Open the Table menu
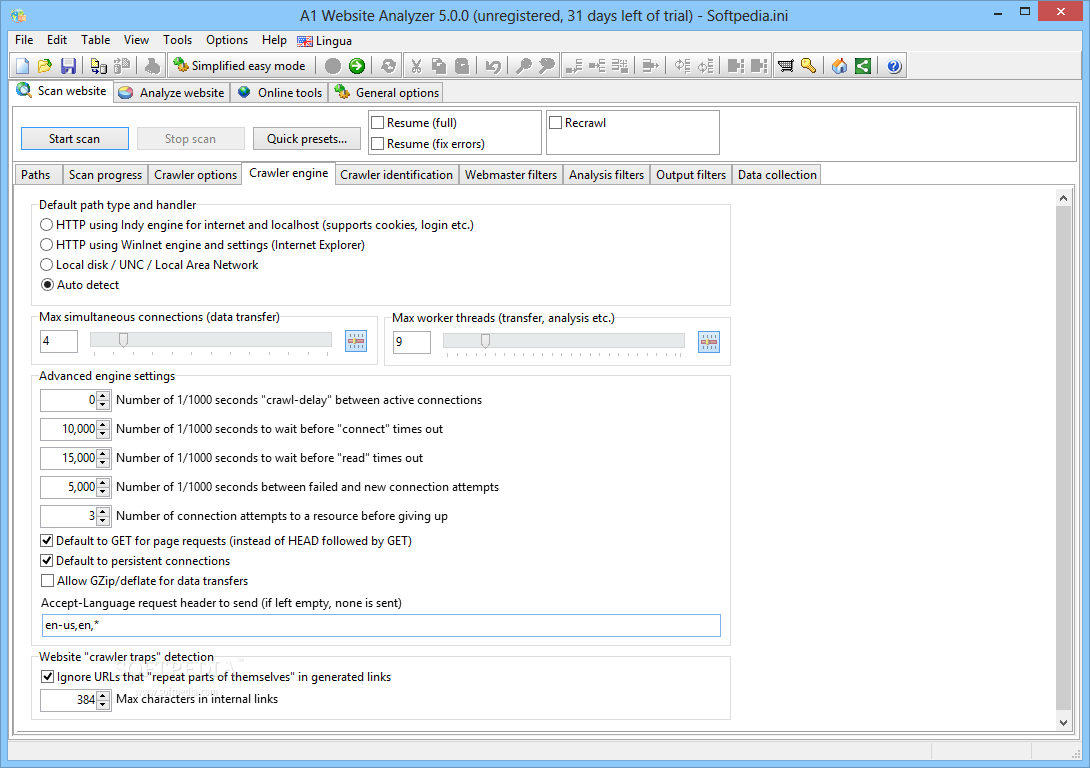Image resolution: width=1090 pixels, height=768 pixels. click(95, 40)
